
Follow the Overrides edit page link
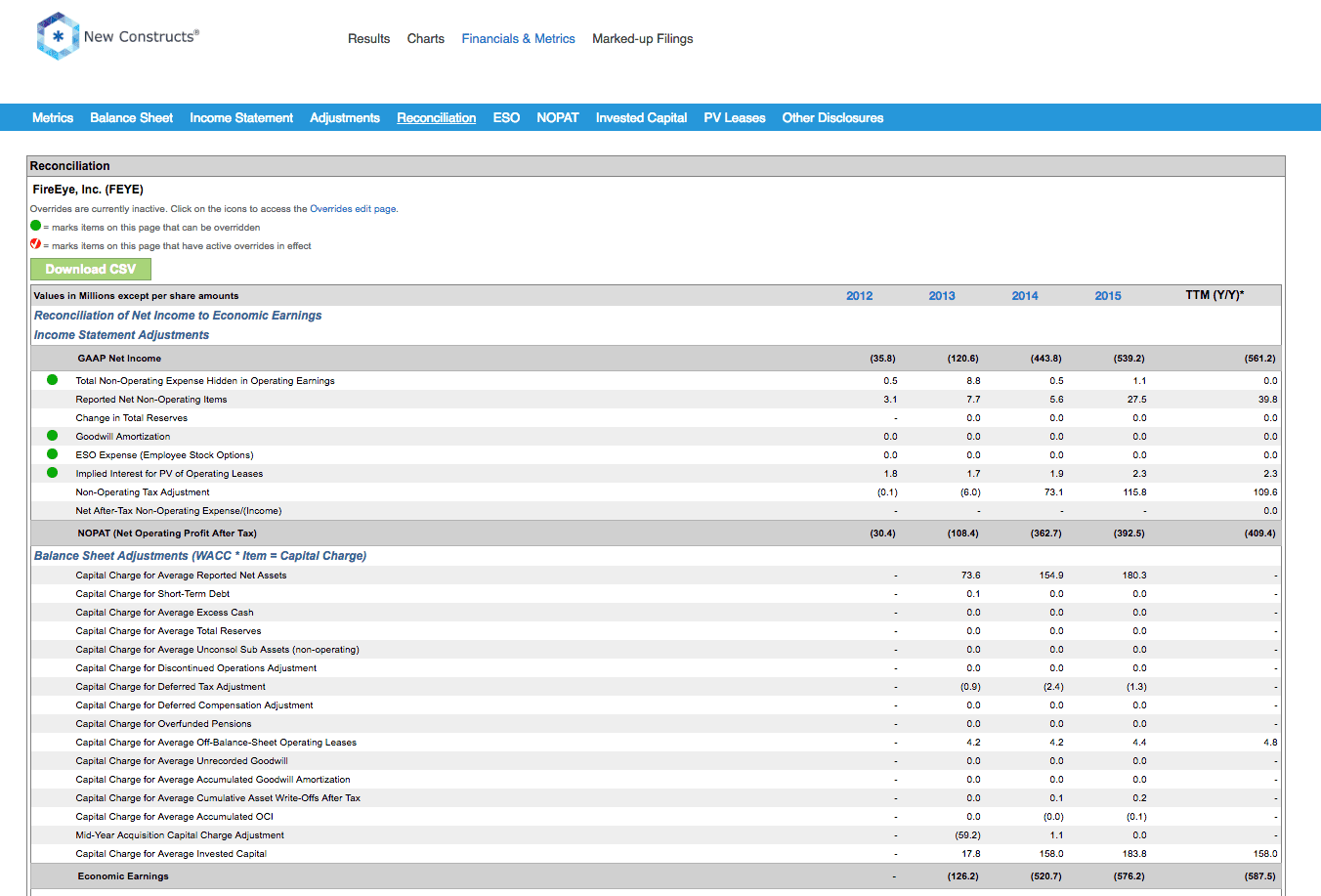(x=353, y=208)
